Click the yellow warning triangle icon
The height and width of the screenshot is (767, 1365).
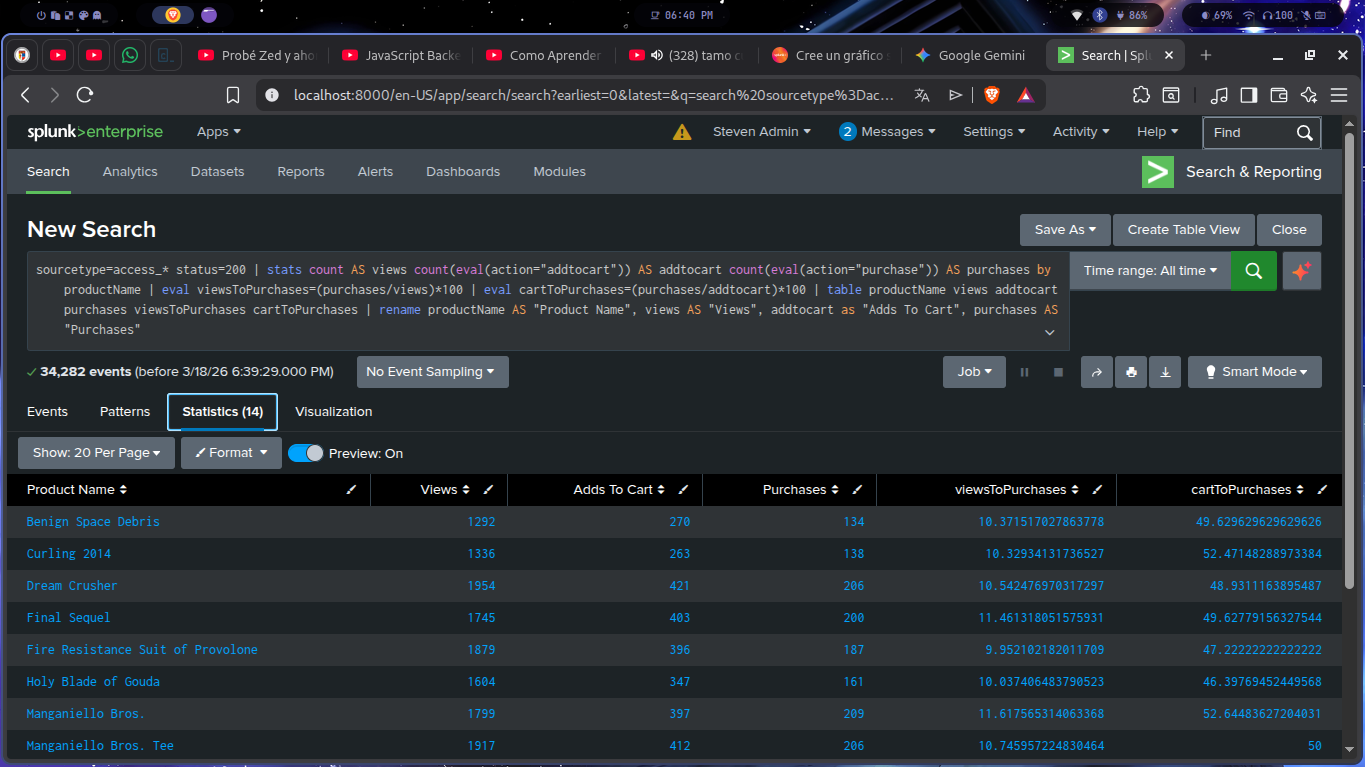tap(682, 132)
